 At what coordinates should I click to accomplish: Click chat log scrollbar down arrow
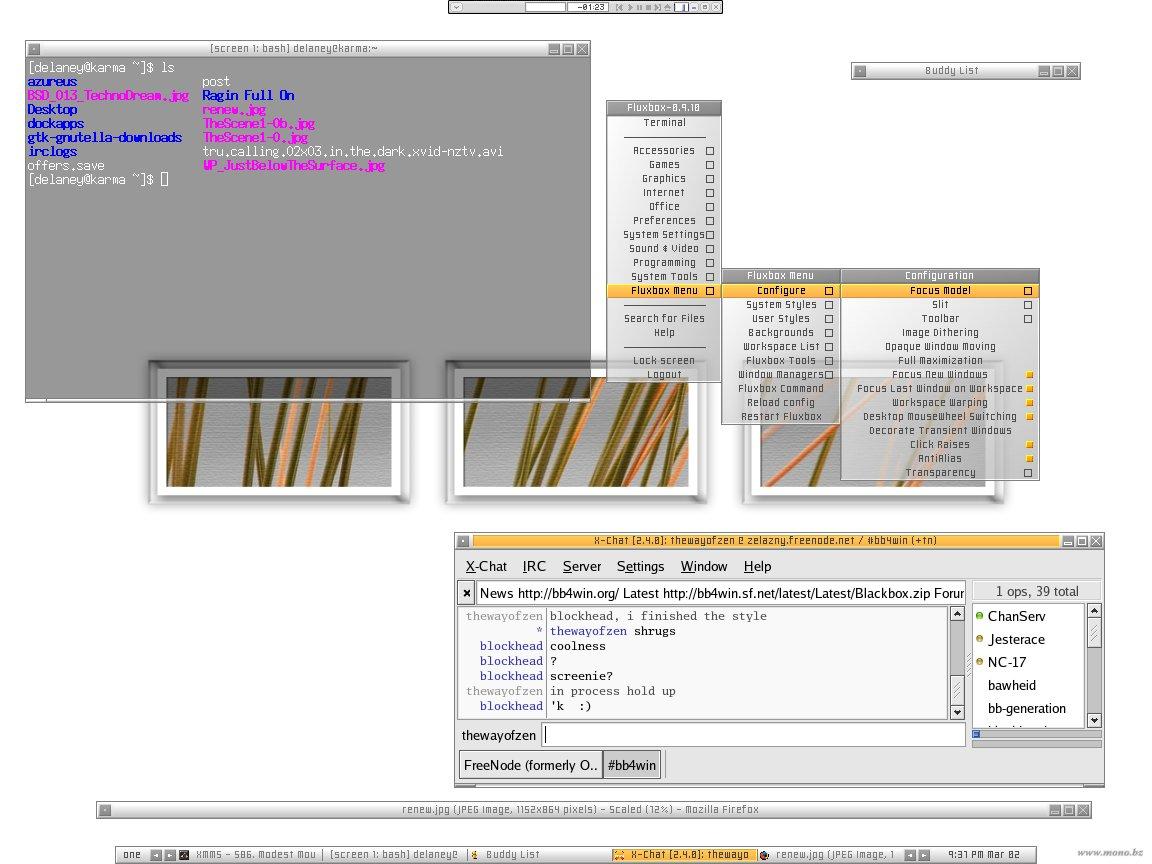point(957,712)
